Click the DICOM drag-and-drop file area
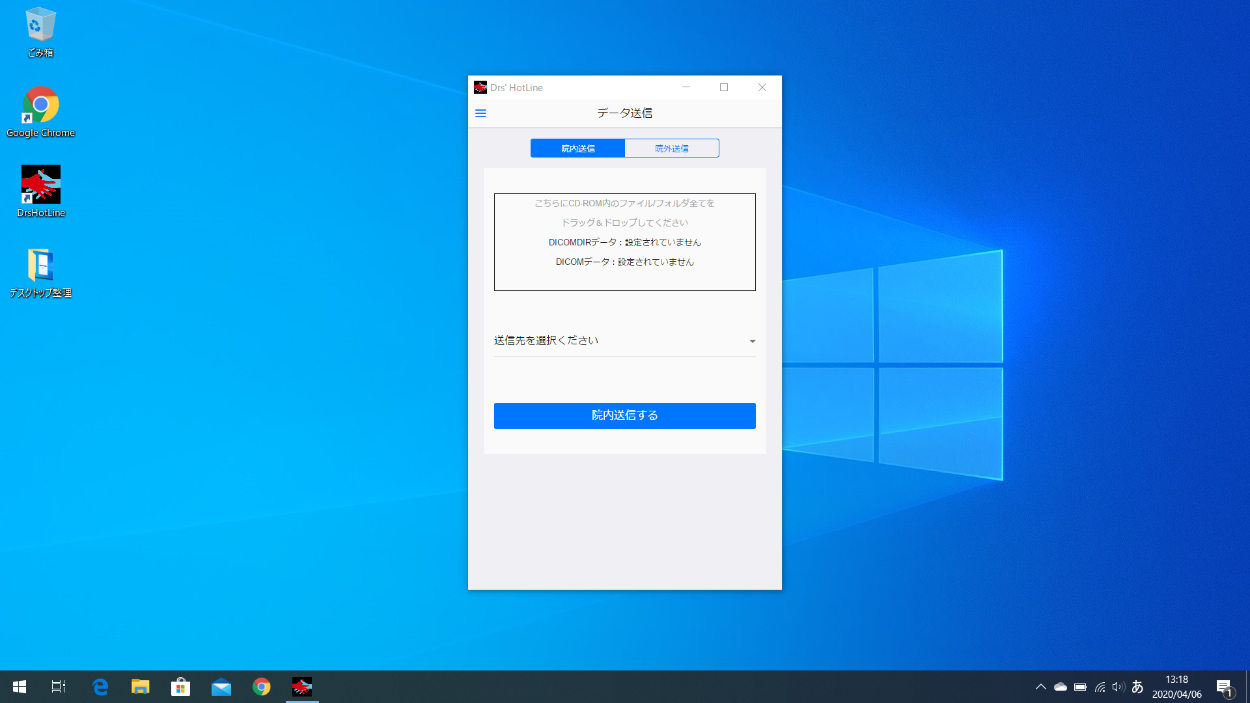The width and height of the screenshot is (1250, 703). (624, 242)
